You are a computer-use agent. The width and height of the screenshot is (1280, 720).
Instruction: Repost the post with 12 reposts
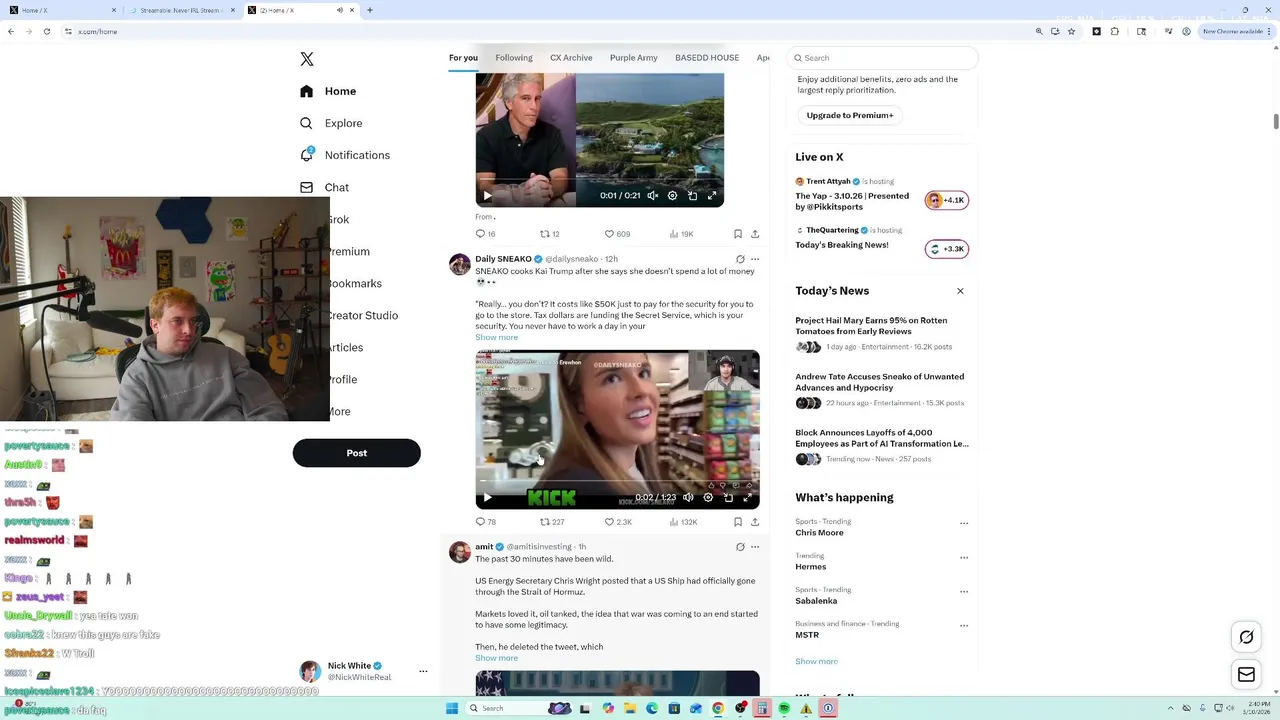[550, 234]
